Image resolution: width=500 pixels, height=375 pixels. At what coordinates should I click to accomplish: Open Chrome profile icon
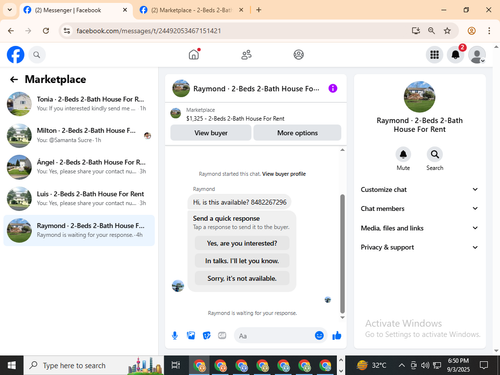471,31
